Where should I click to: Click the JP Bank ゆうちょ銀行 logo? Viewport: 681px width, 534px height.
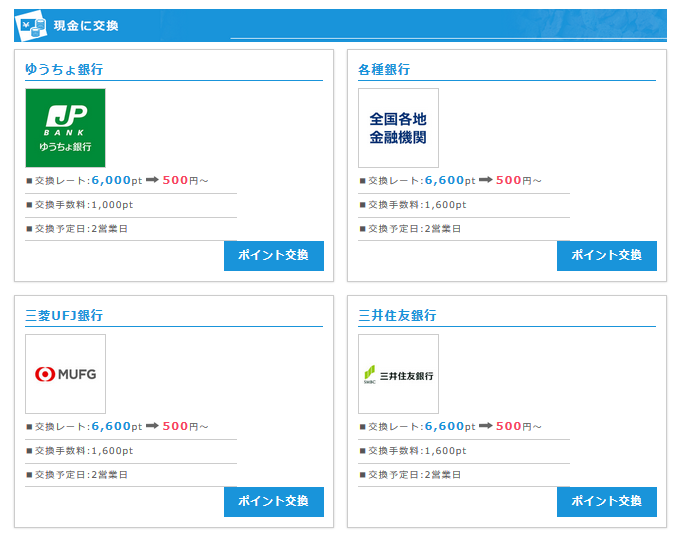(x=65, y=128)
